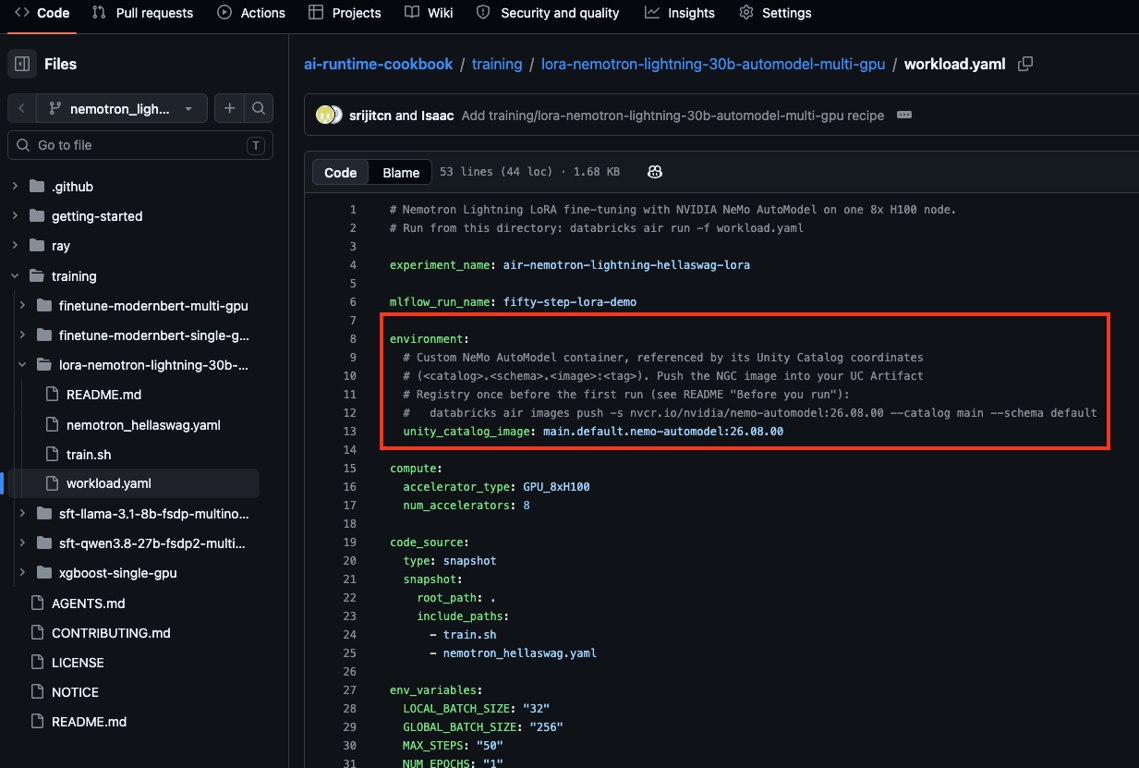Open the Isaac author link
This screenshot has width=1139, height=768.
(x=437, y=116)
